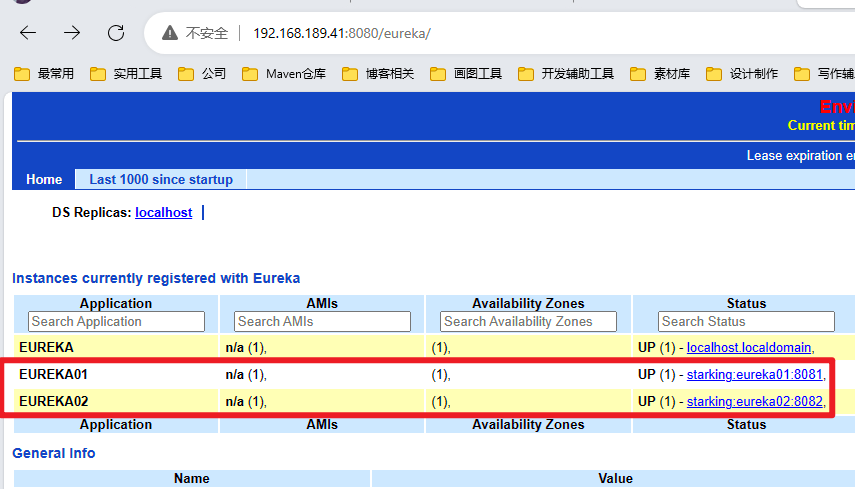Click the top Availability Zones column header
This screenshot has height=489, width=855.
(x=528, y=303)
